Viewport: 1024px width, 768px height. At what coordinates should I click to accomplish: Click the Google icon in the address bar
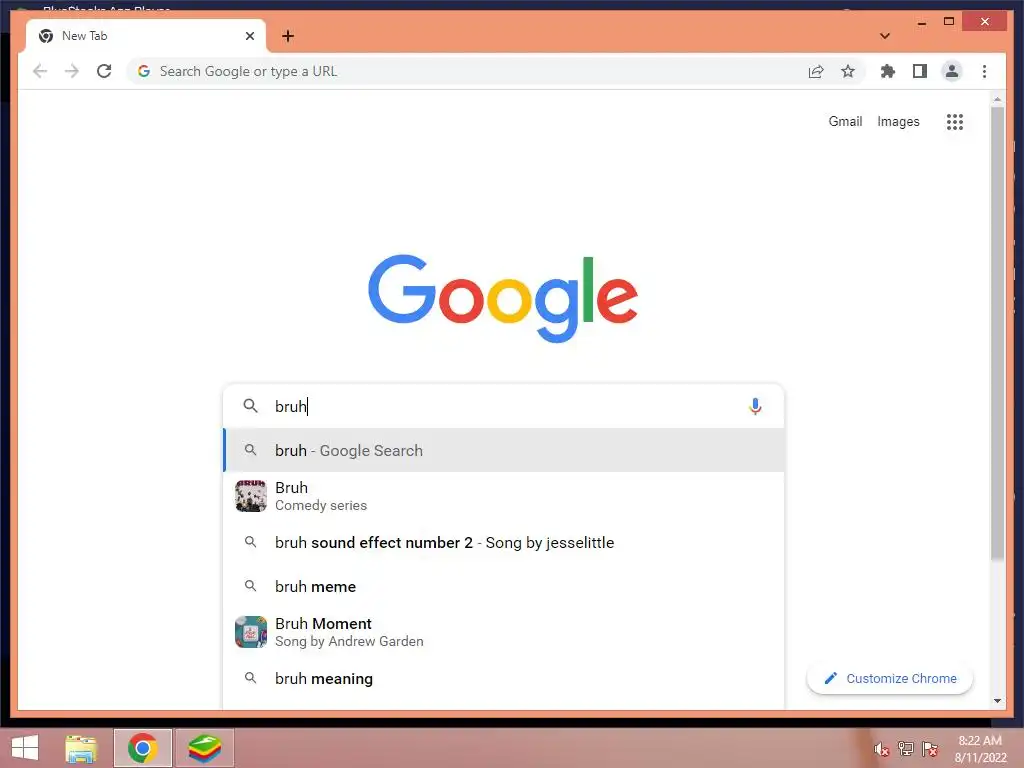click(x=144, y=71)
